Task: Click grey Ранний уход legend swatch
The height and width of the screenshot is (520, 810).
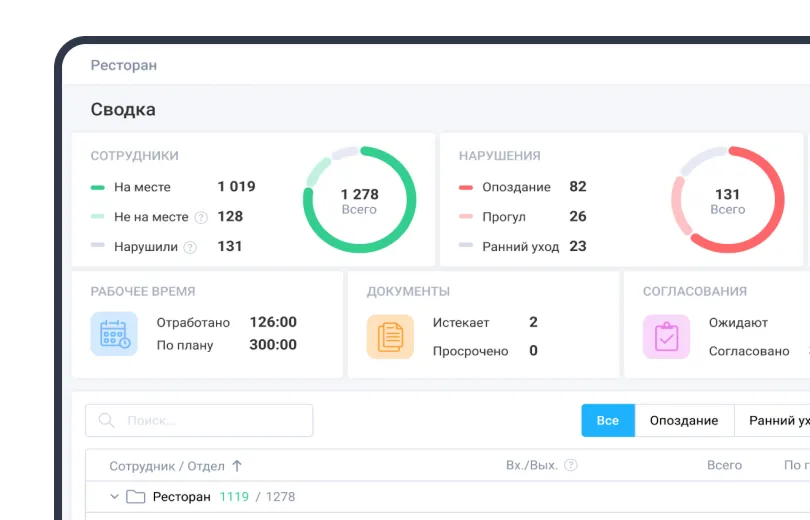Action: point(466,245)
